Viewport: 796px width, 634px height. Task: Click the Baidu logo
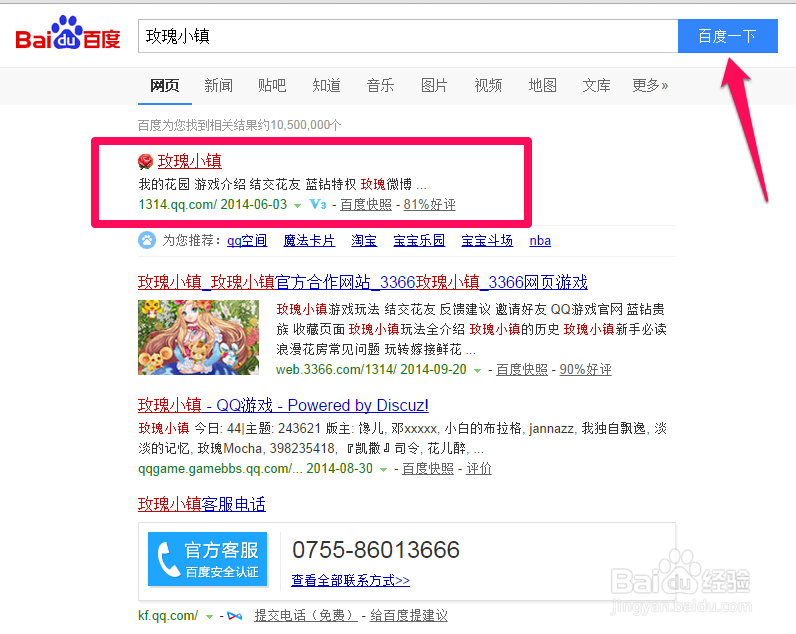68,34
